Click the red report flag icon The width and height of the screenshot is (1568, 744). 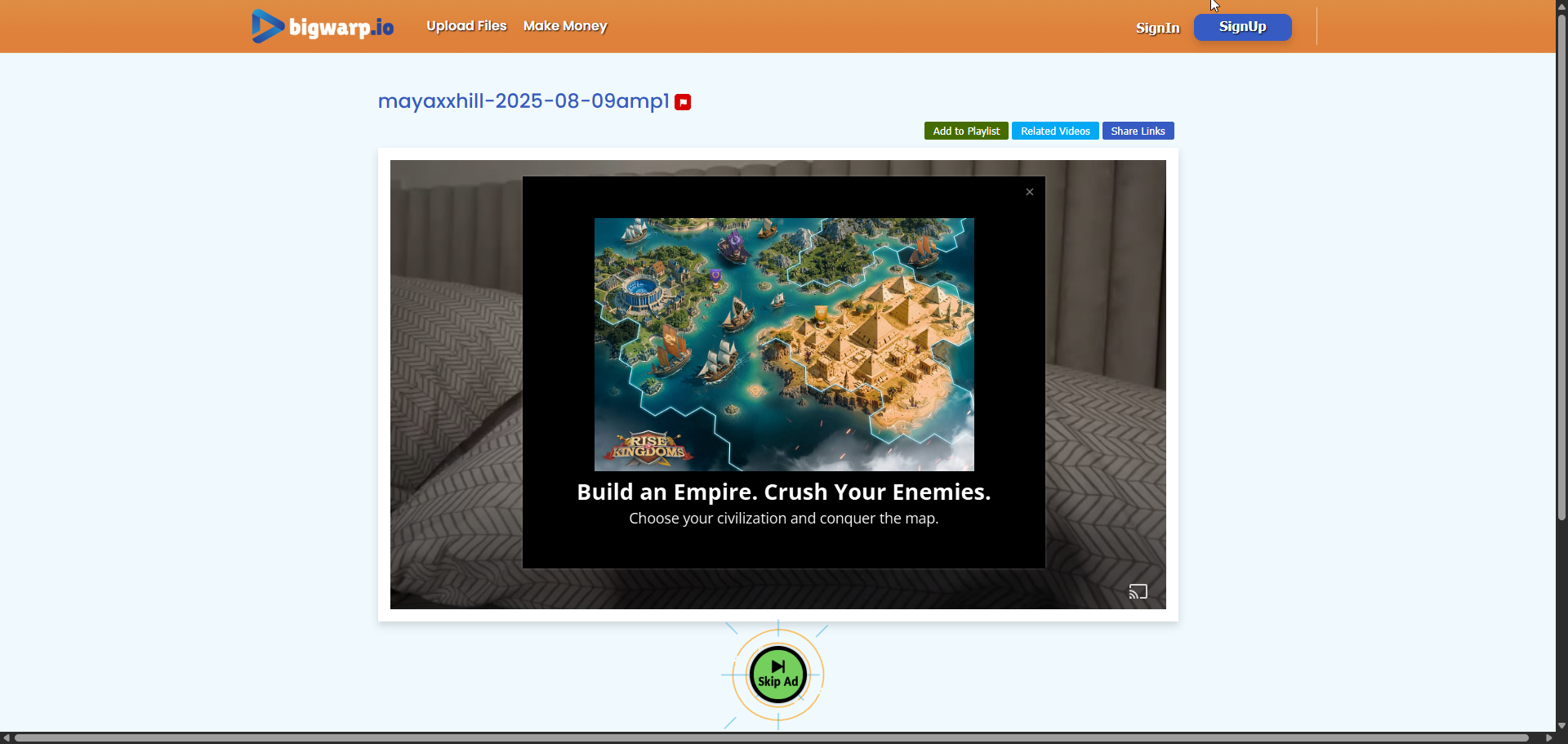point(683,102)
